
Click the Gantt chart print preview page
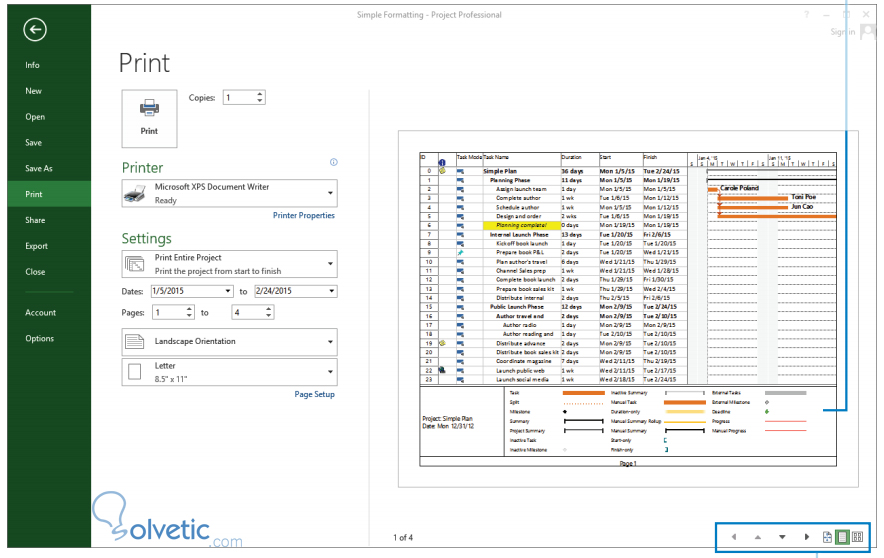click(628, 309)
